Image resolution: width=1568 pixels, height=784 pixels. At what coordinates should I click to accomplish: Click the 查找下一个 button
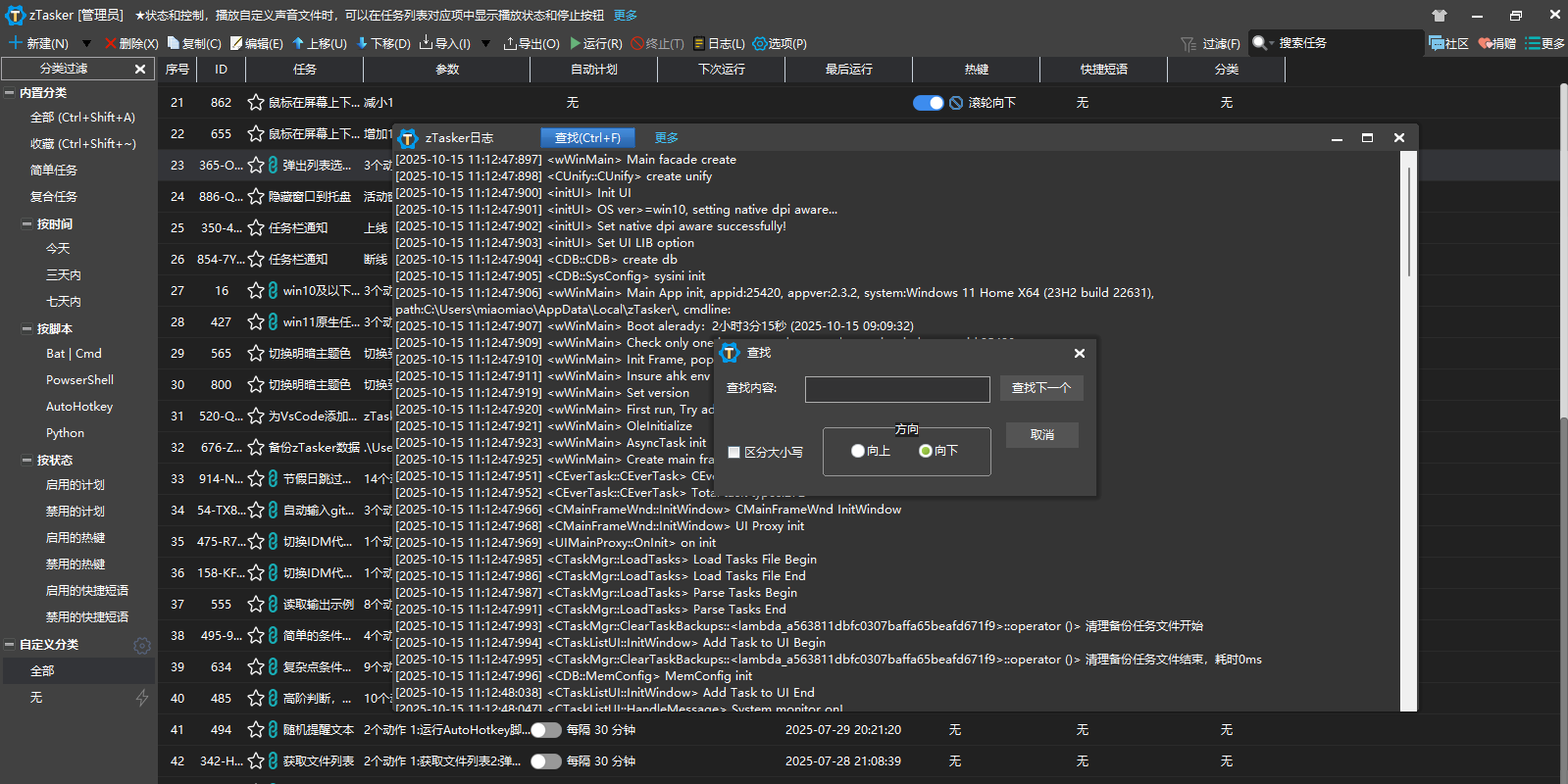click(1041, 388)
